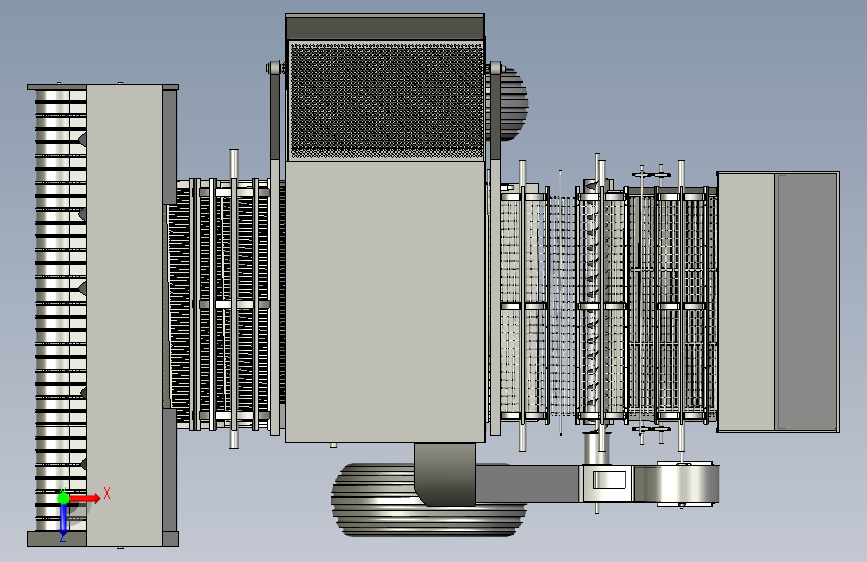
Task: Select the rubber tire at the model's bottom
Action: tap(429, 500)
